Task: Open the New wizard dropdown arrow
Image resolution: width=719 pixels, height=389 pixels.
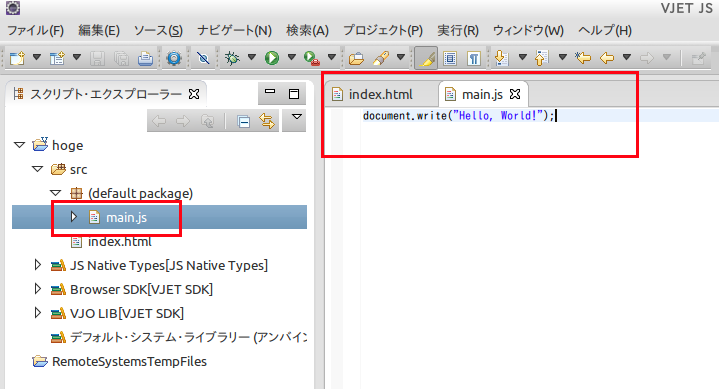Action: tap(37, 57)
